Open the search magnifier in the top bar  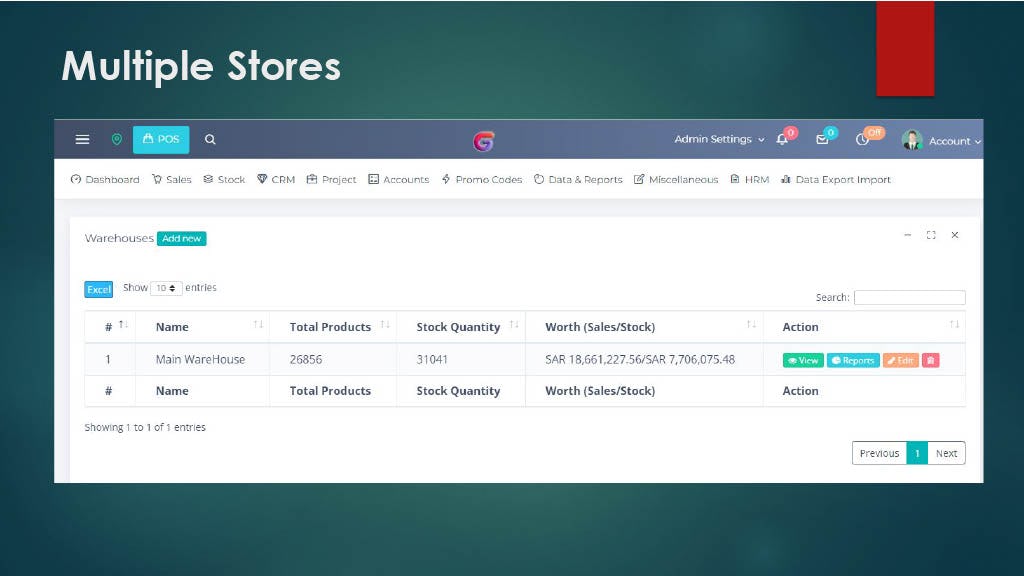[209, 139]
